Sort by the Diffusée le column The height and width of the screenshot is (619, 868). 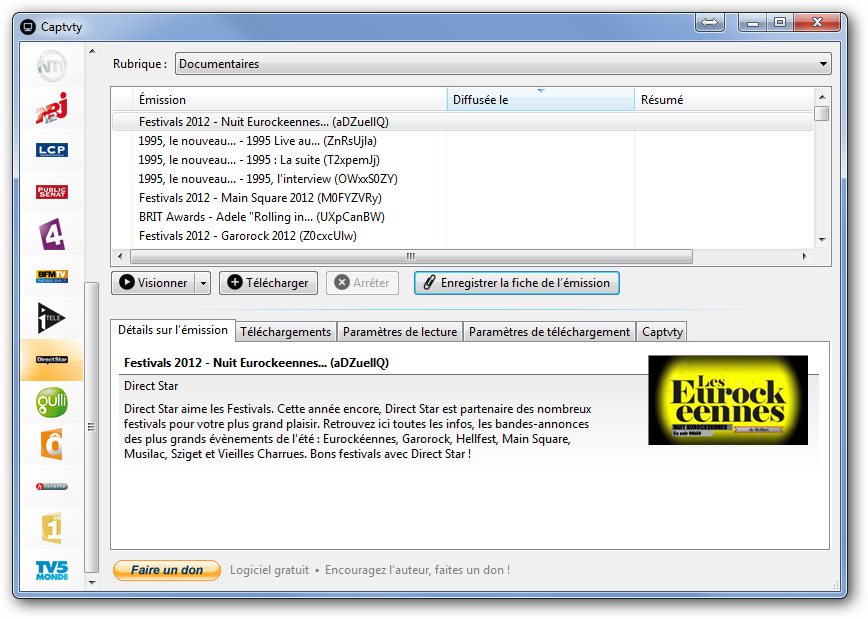540,100
